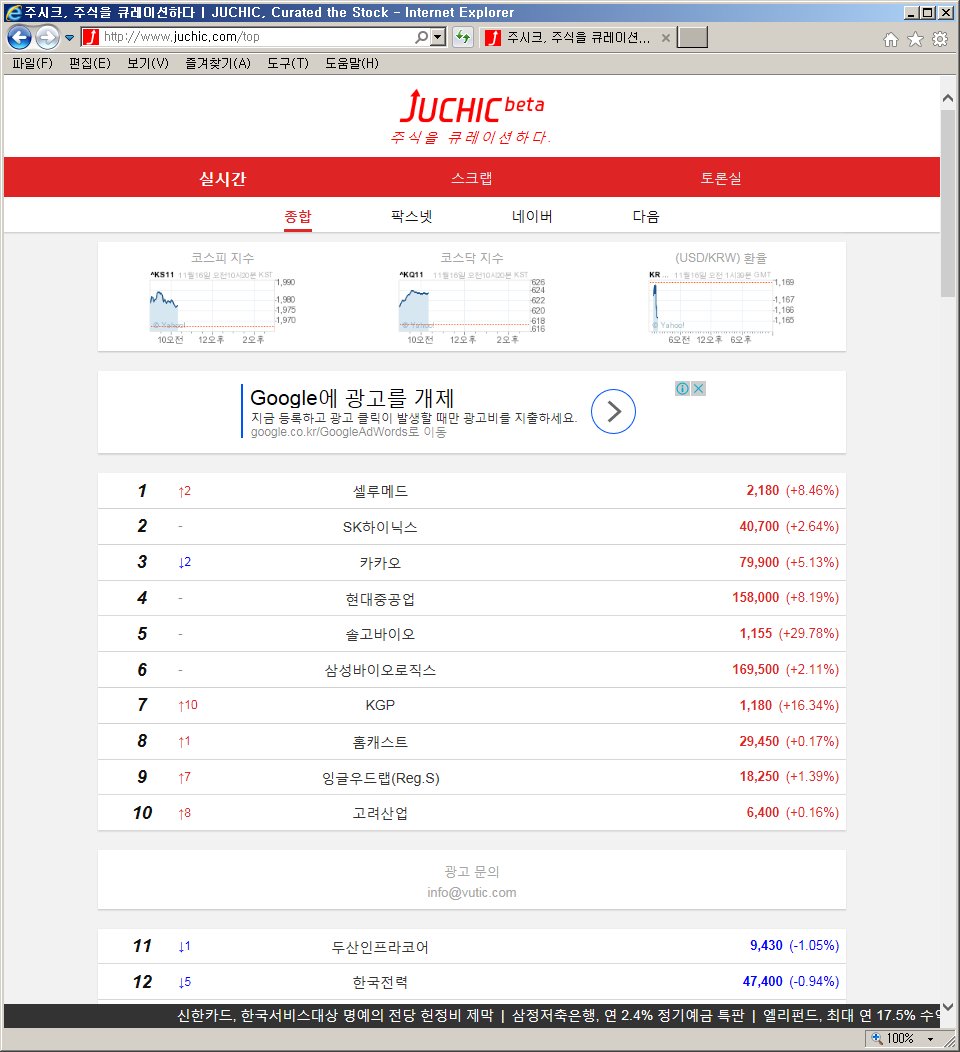Click the ad info icon
The image size is (960, 1052).
(682, 388)
